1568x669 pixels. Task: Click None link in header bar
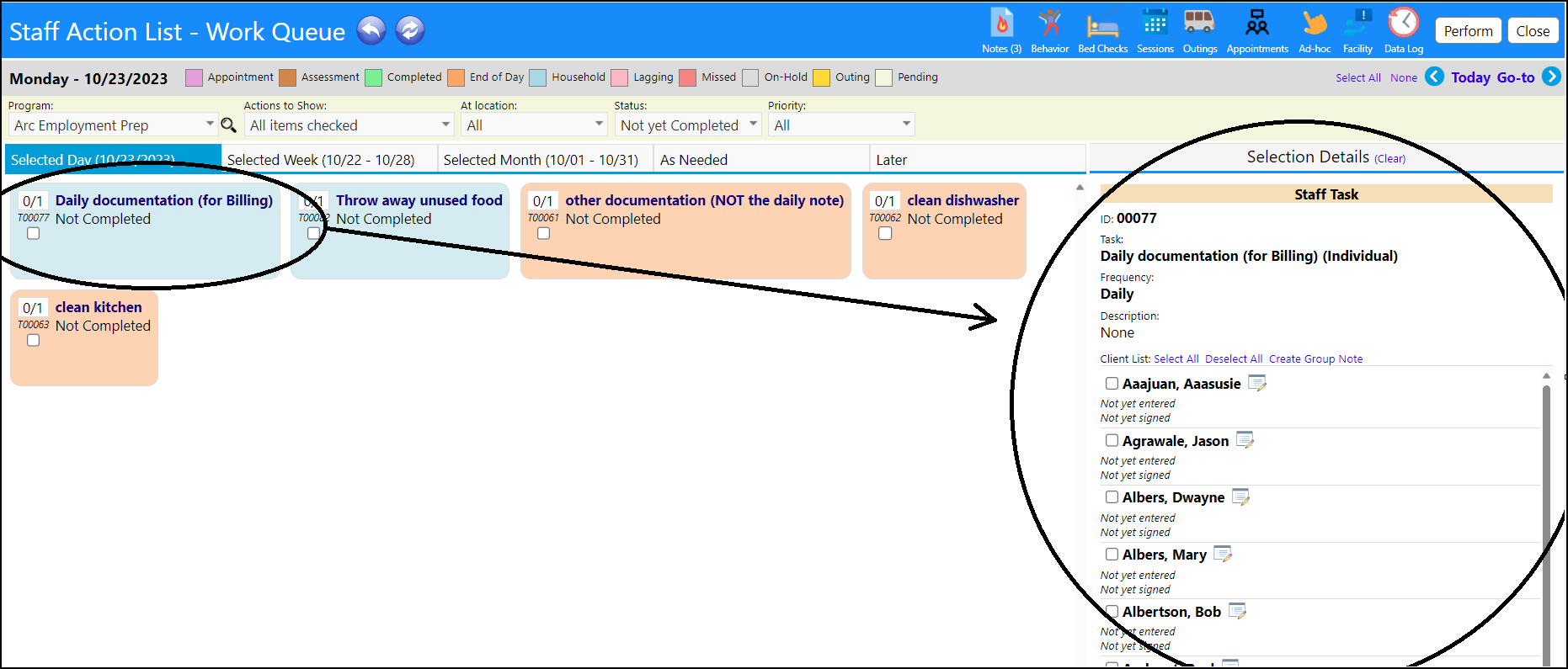click(1404, 77)
